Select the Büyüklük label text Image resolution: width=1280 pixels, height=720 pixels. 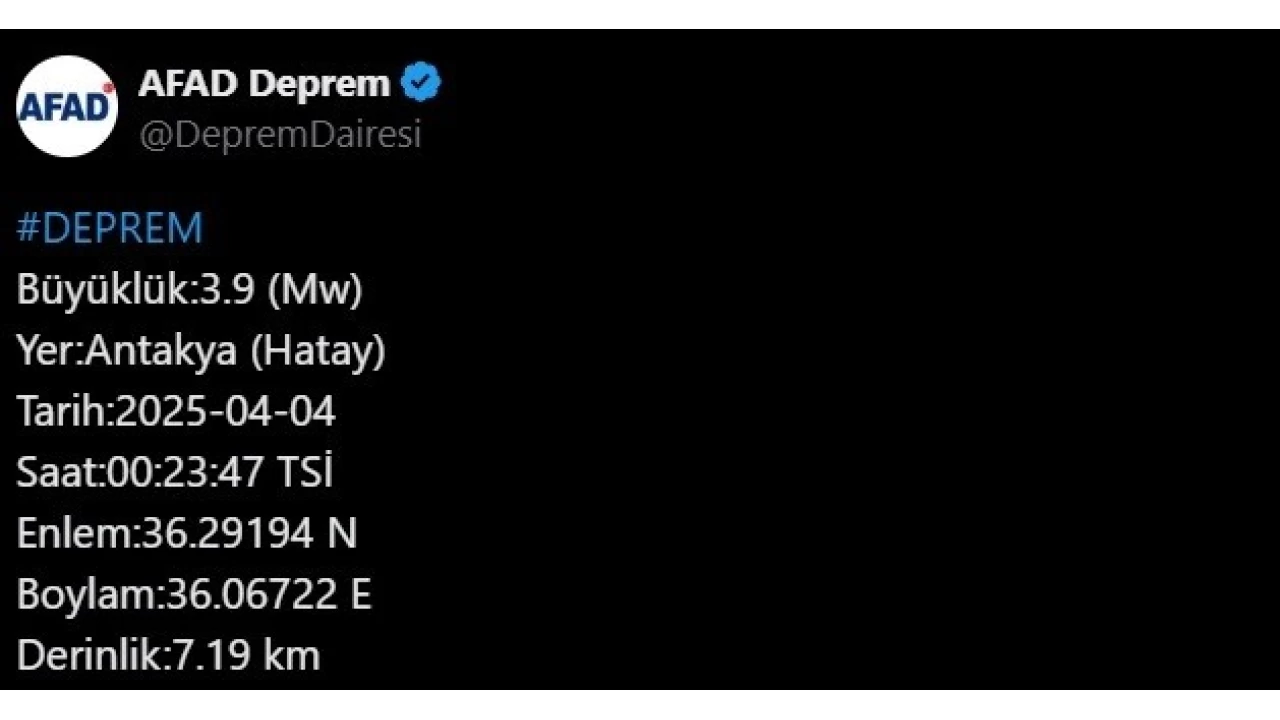click(102, 290)
